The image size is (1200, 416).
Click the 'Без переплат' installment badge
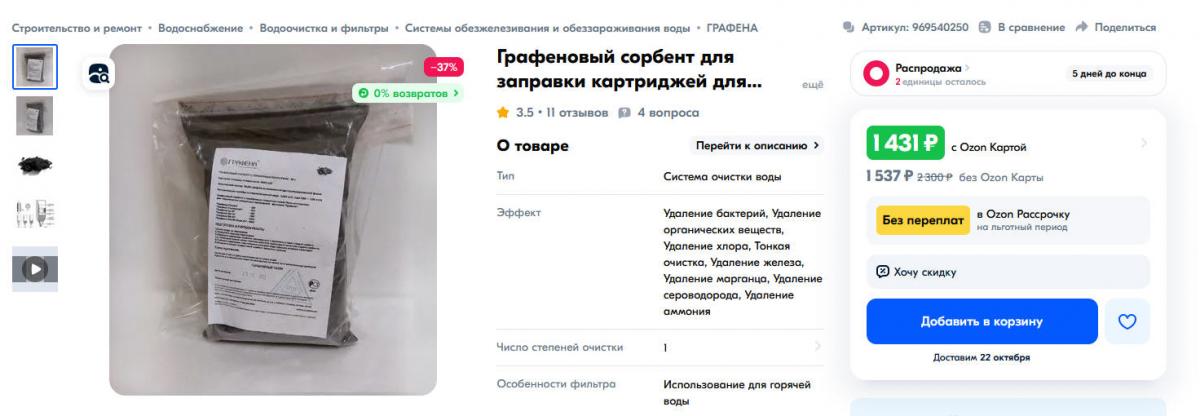[x=922, y=220]
